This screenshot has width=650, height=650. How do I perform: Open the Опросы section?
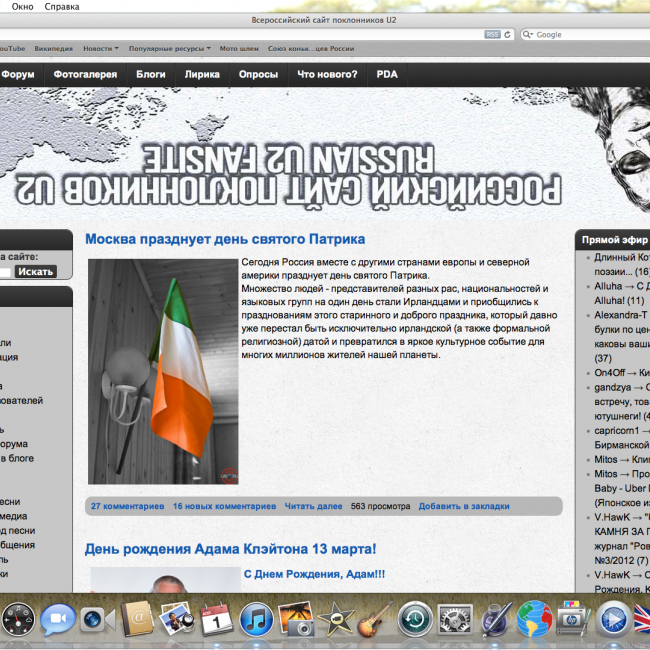tap(258, 74)
